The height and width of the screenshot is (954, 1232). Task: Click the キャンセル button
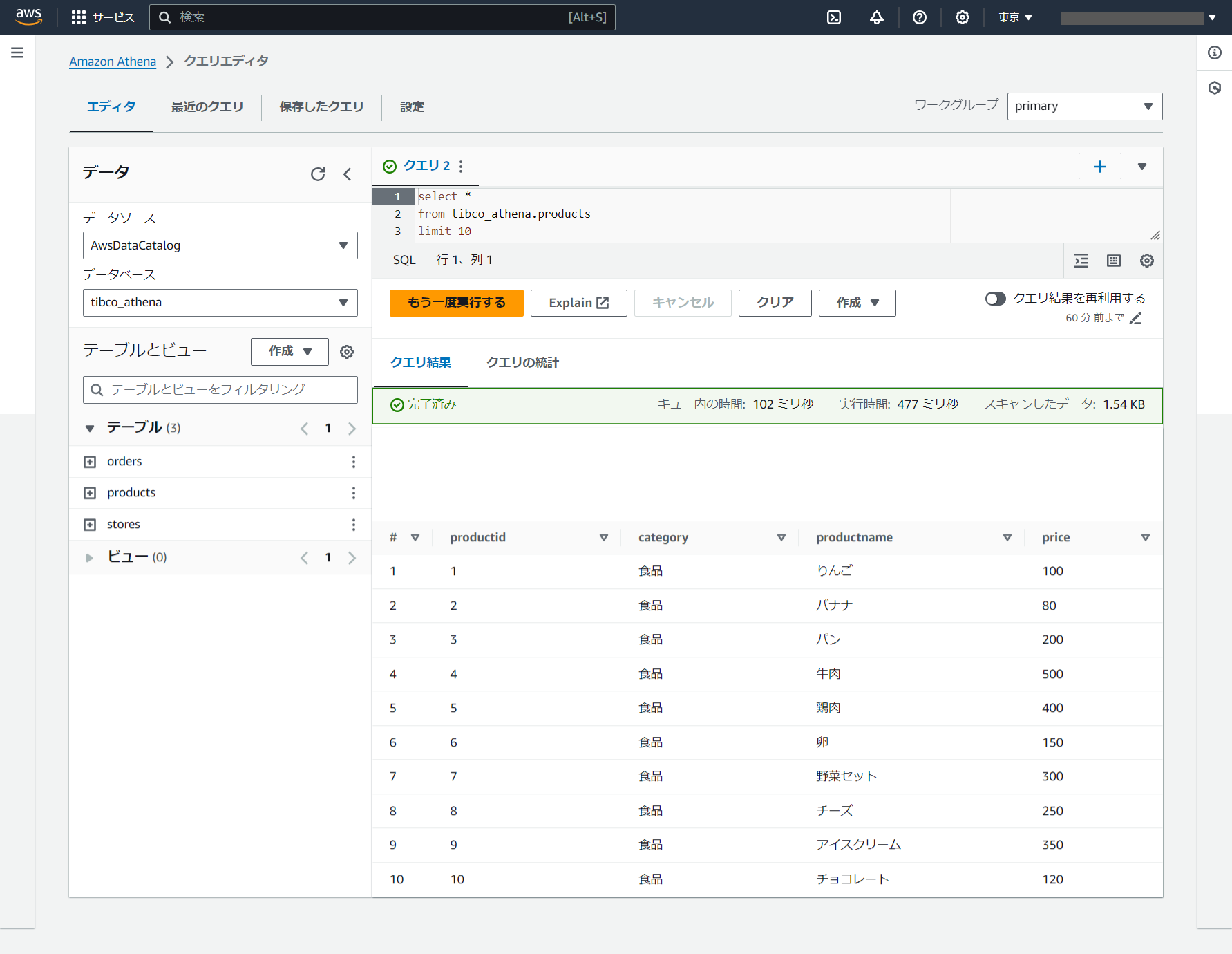click(683, 303)
